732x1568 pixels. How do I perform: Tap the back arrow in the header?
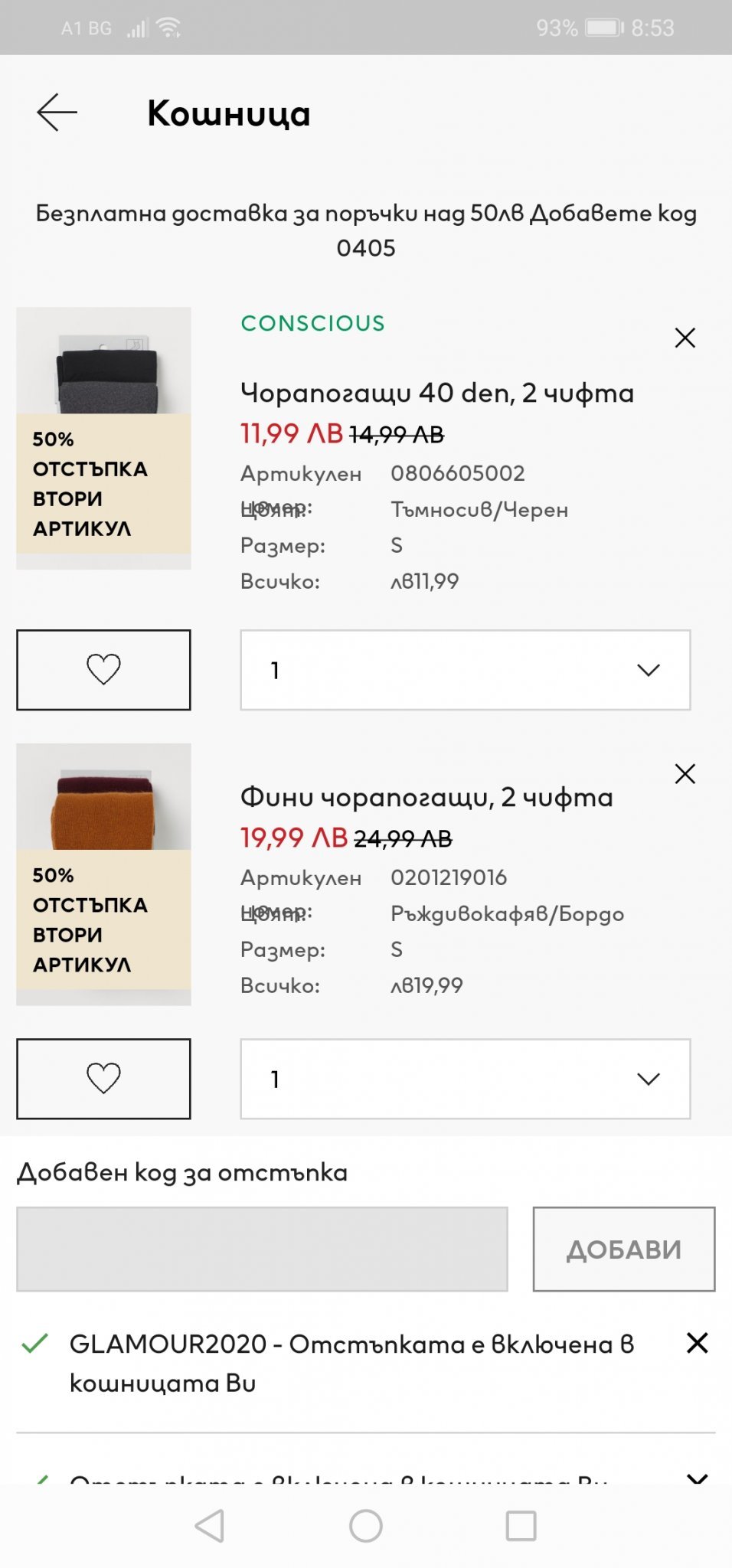tap(57, 113)
